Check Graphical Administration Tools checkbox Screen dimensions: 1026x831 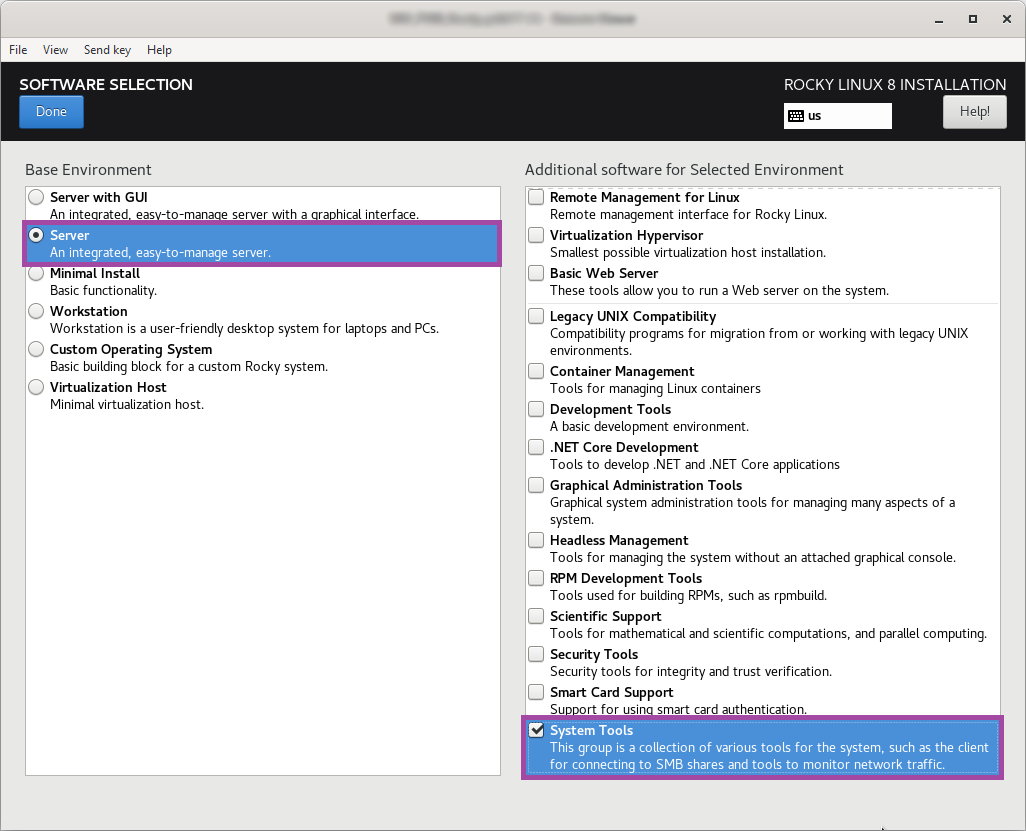pos(536,485)
